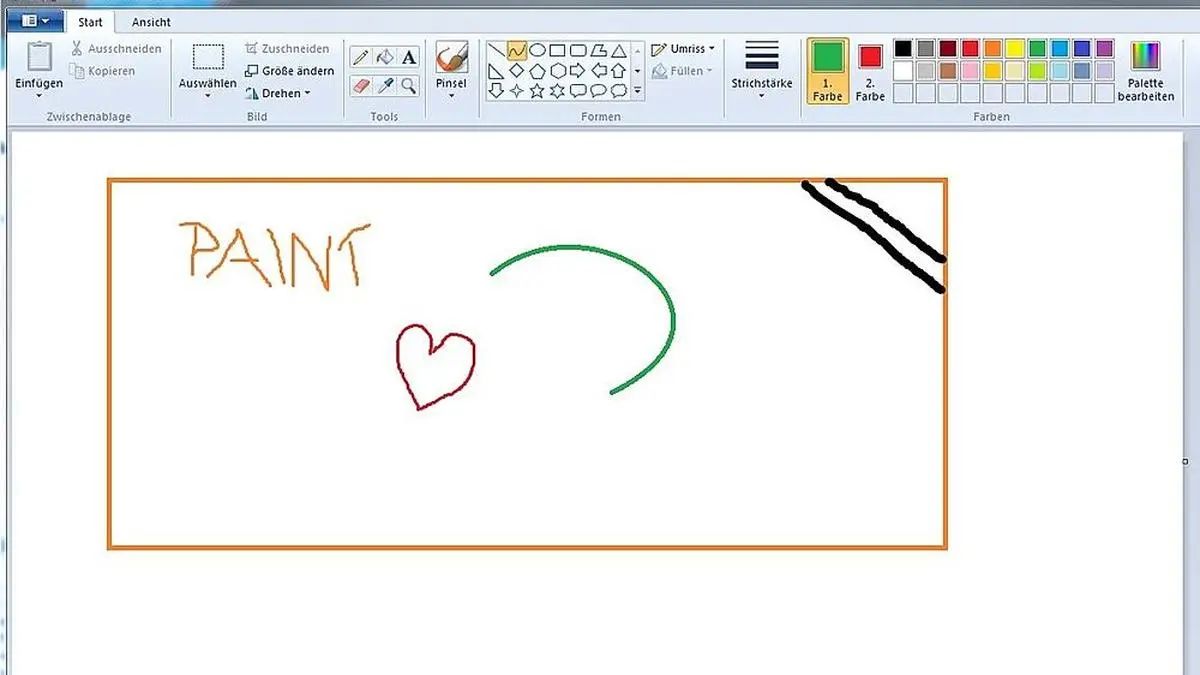This screenshot has width=1200, height=675.
Task: Open Palette bearbeiten
Action: tap(1145, 70)
